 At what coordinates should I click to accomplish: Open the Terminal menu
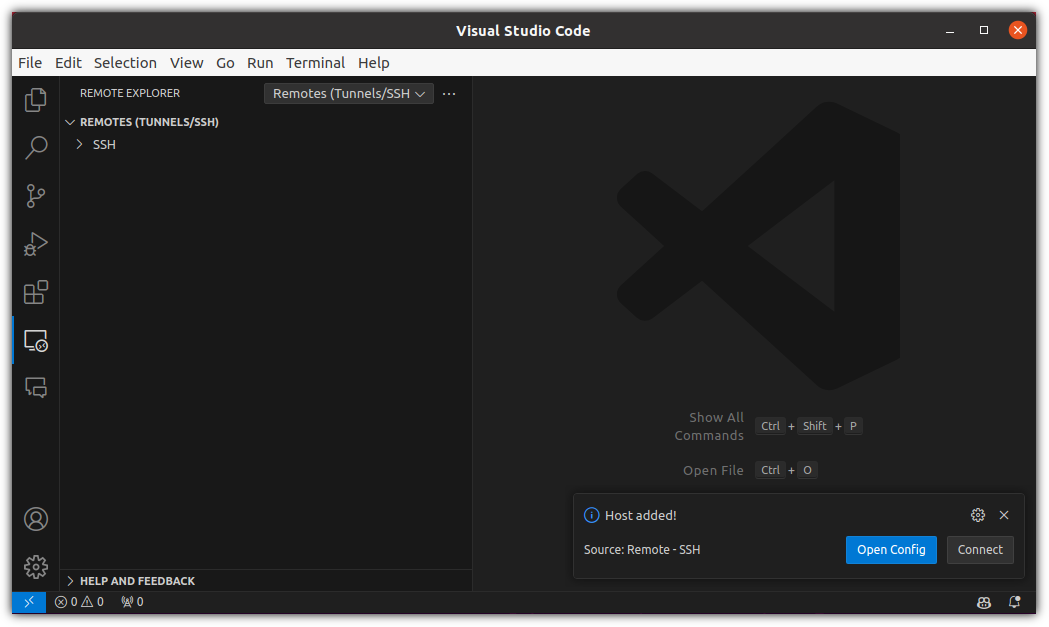(x=315, y=63)
